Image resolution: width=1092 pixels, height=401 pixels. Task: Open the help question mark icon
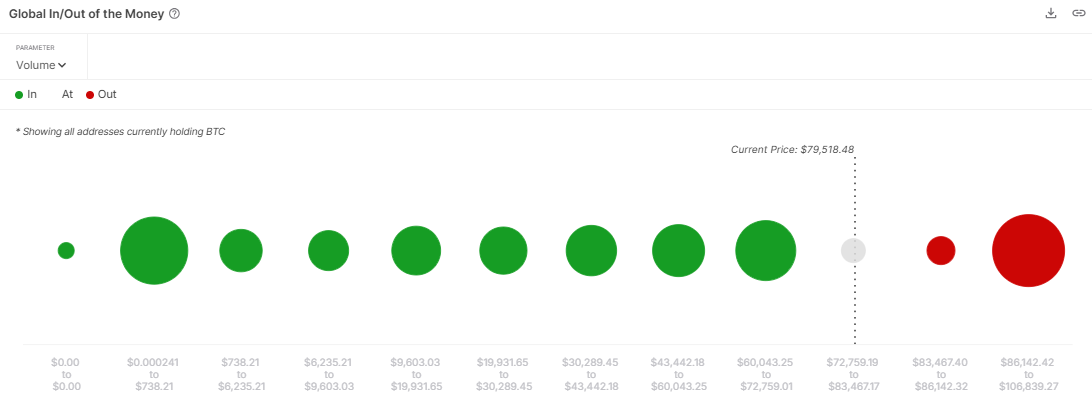[x=175, y=13]
